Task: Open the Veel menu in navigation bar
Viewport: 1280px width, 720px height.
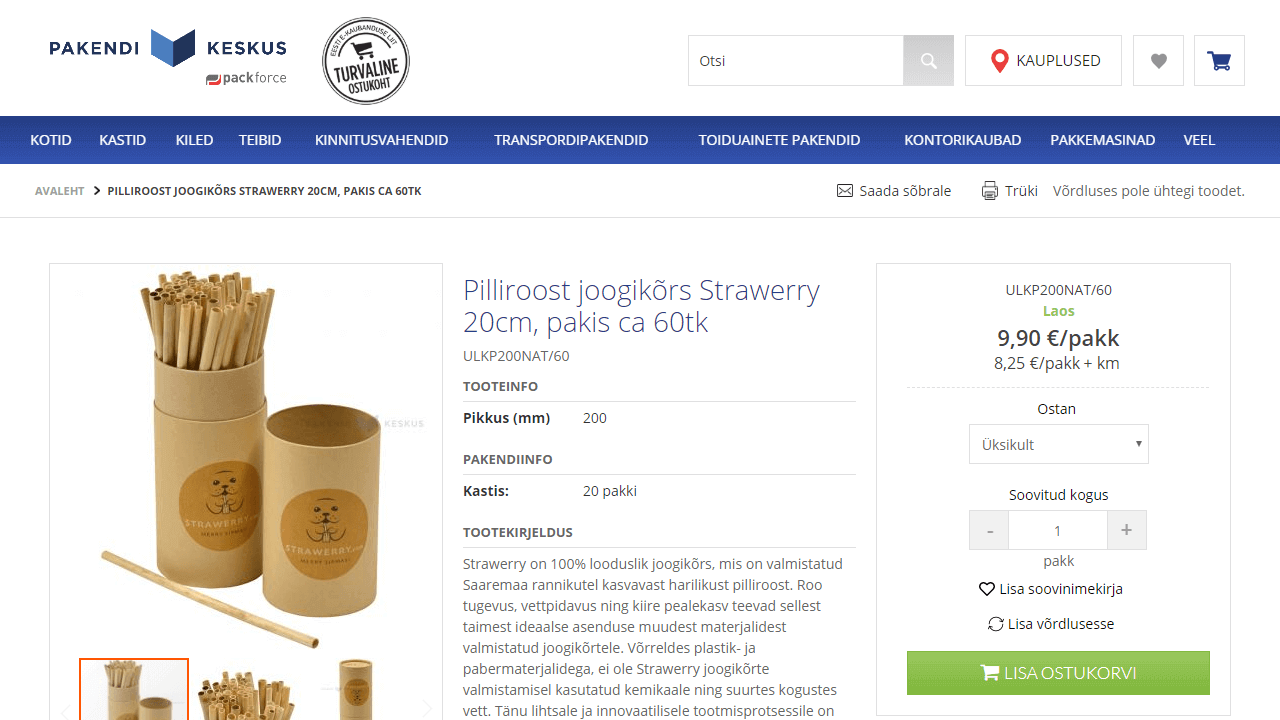Action: coord(1199,140)
